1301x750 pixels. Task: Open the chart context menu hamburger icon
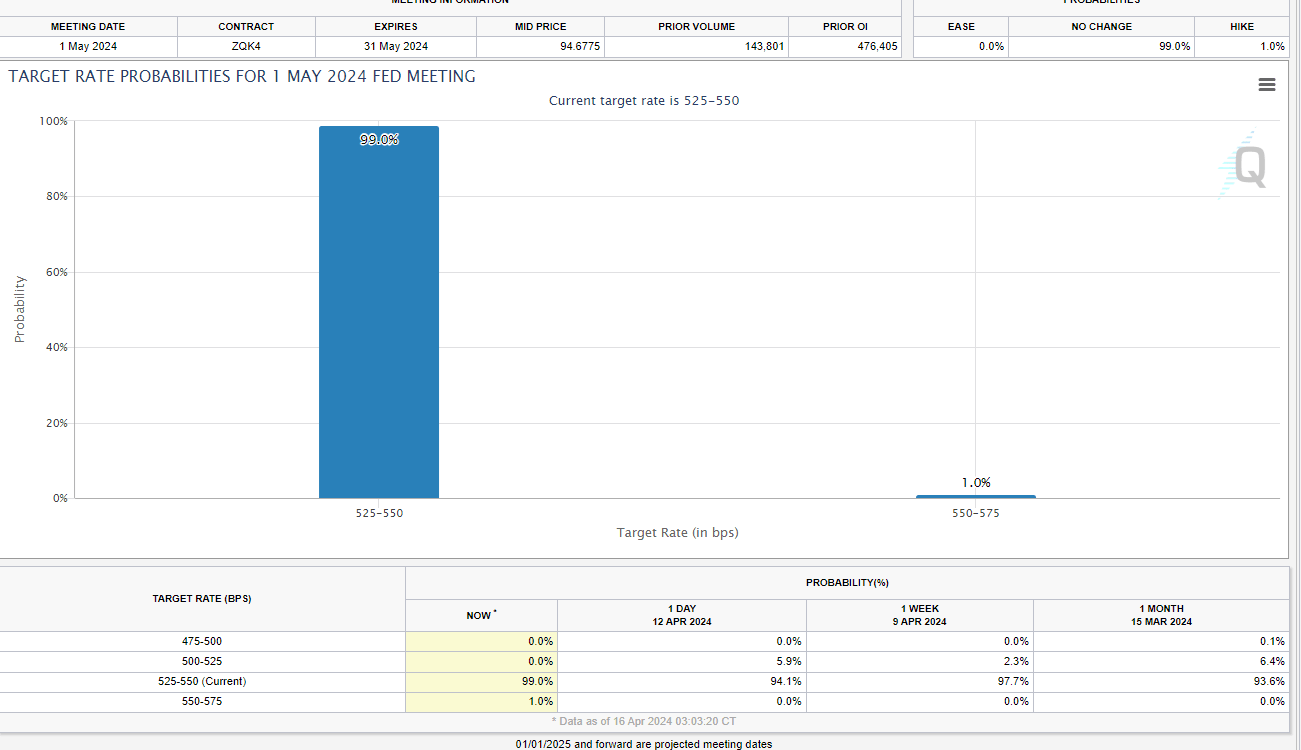point(1266,85)
